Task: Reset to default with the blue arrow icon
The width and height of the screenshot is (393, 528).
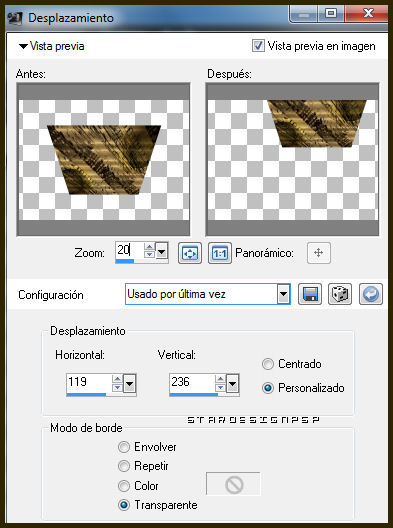Action: [371, 294]
